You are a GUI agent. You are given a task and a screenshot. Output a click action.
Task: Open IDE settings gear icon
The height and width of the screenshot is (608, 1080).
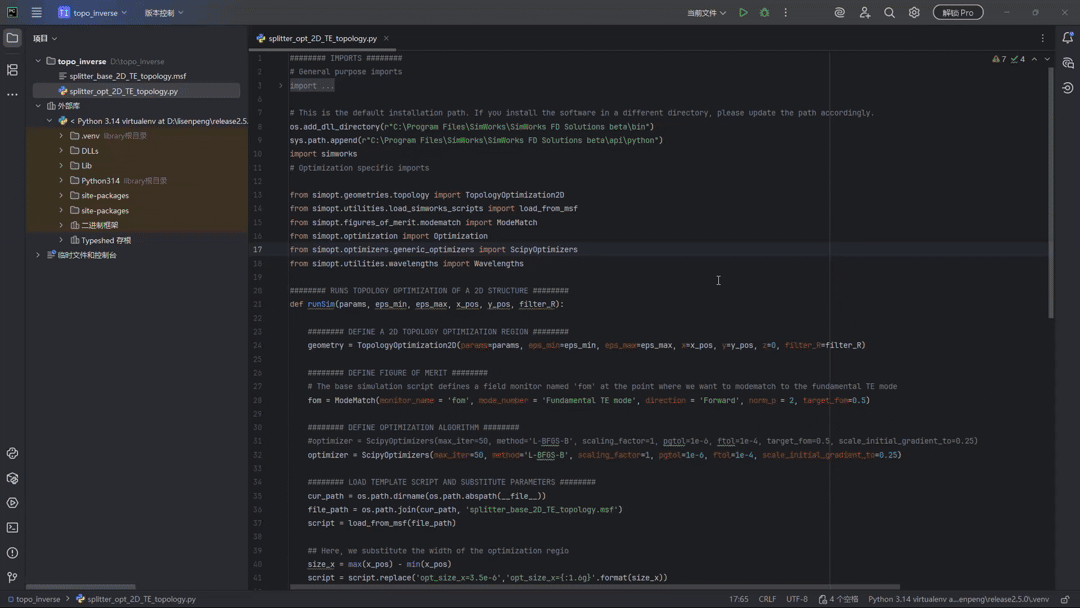click(x=914, y=13)
